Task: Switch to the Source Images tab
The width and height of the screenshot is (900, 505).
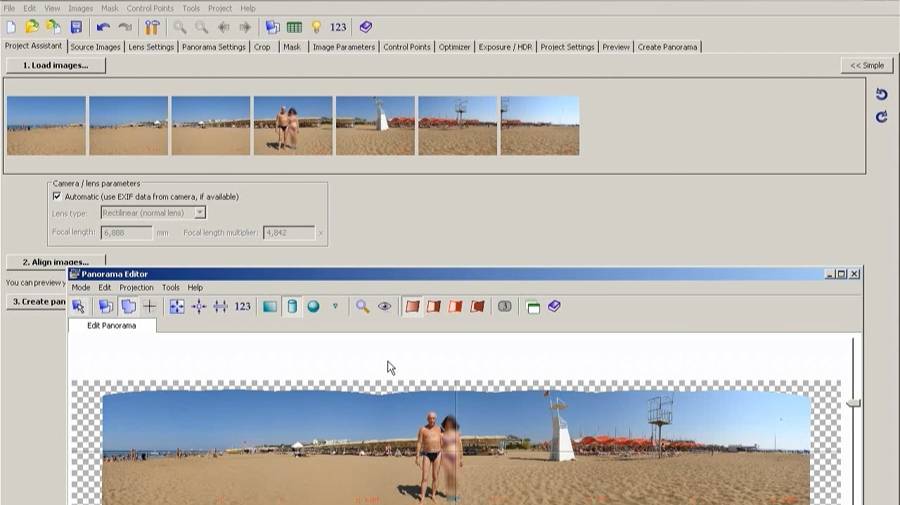Action: (x=95, y=47)
